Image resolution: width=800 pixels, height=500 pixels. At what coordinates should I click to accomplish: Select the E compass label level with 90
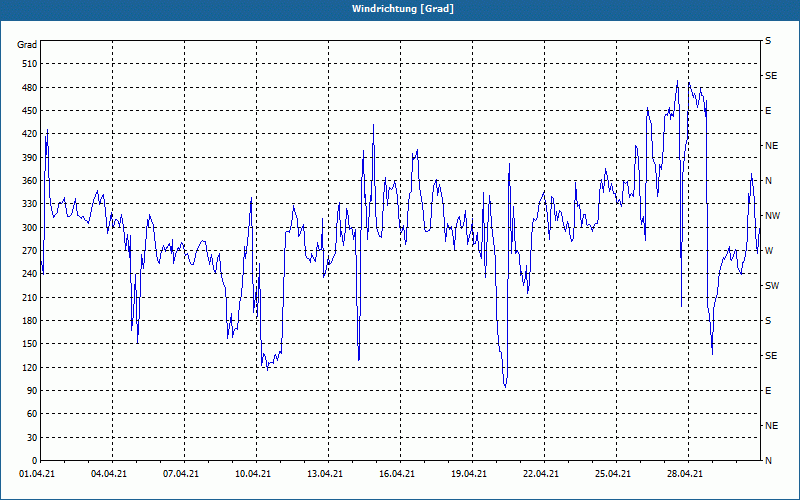[768, 391]
